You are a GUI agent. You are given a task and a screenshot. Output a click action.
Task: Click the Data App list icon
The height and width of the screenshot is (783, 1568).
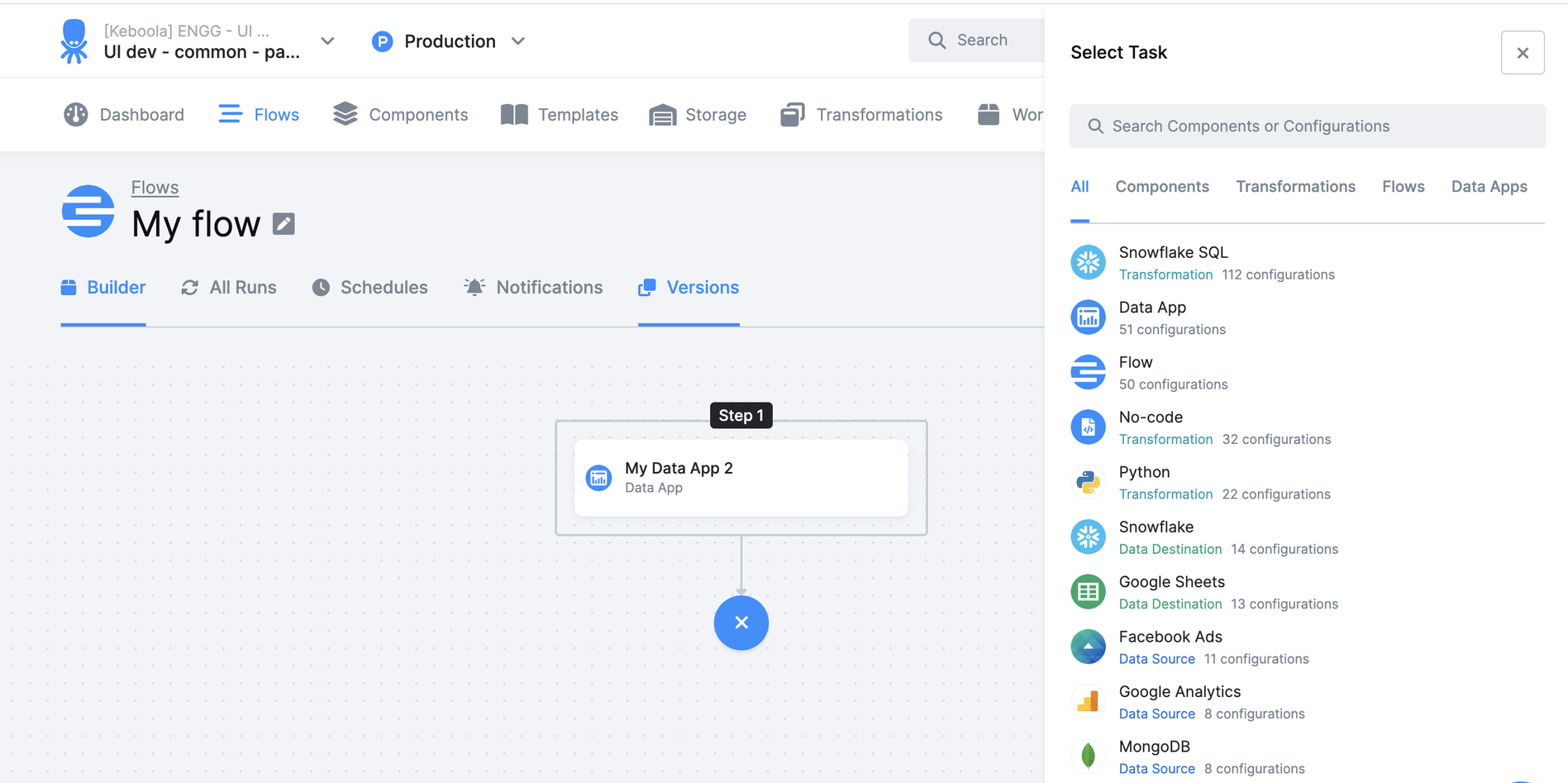(1088, 317)
